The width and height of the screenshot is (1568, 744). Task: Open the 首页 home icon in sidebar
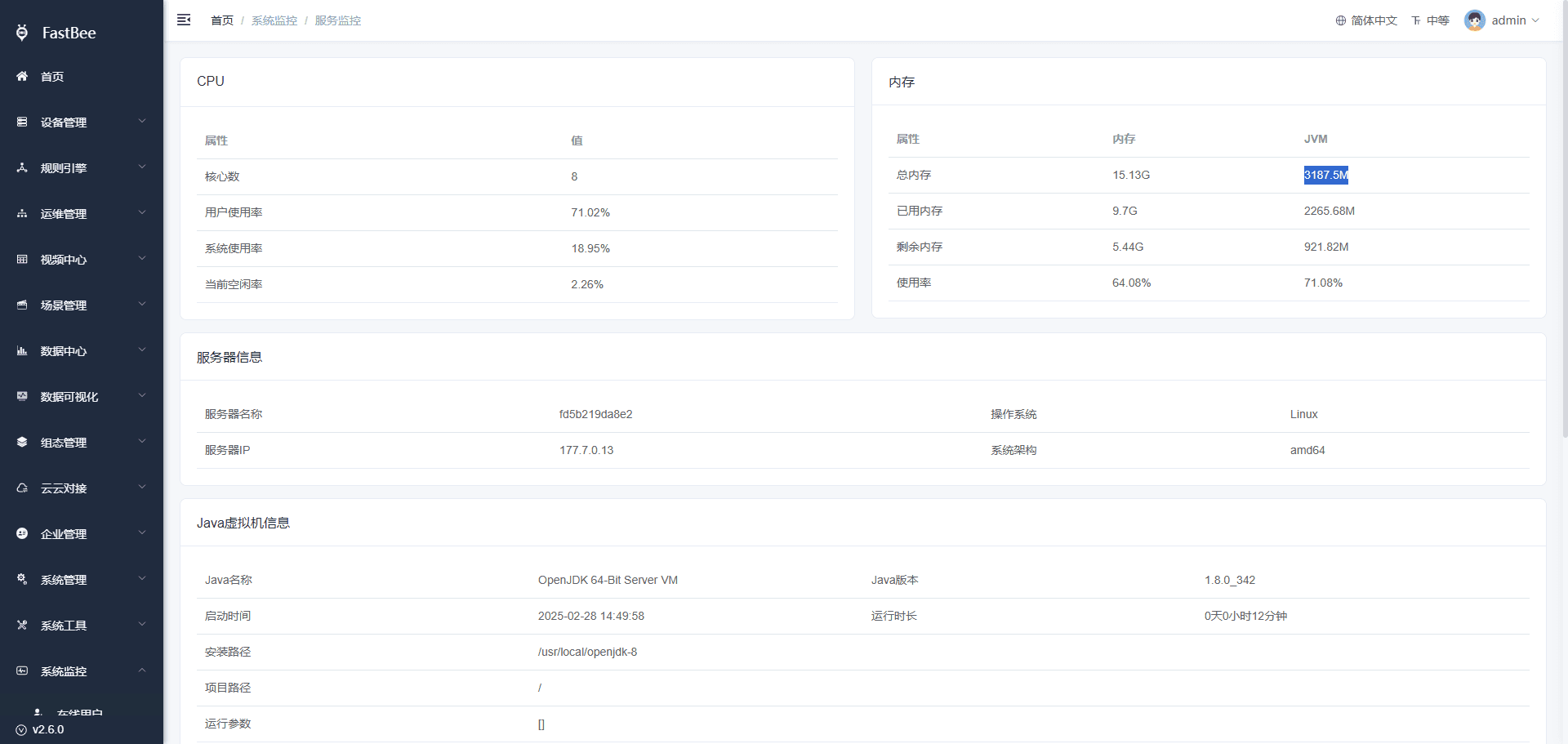22,76
